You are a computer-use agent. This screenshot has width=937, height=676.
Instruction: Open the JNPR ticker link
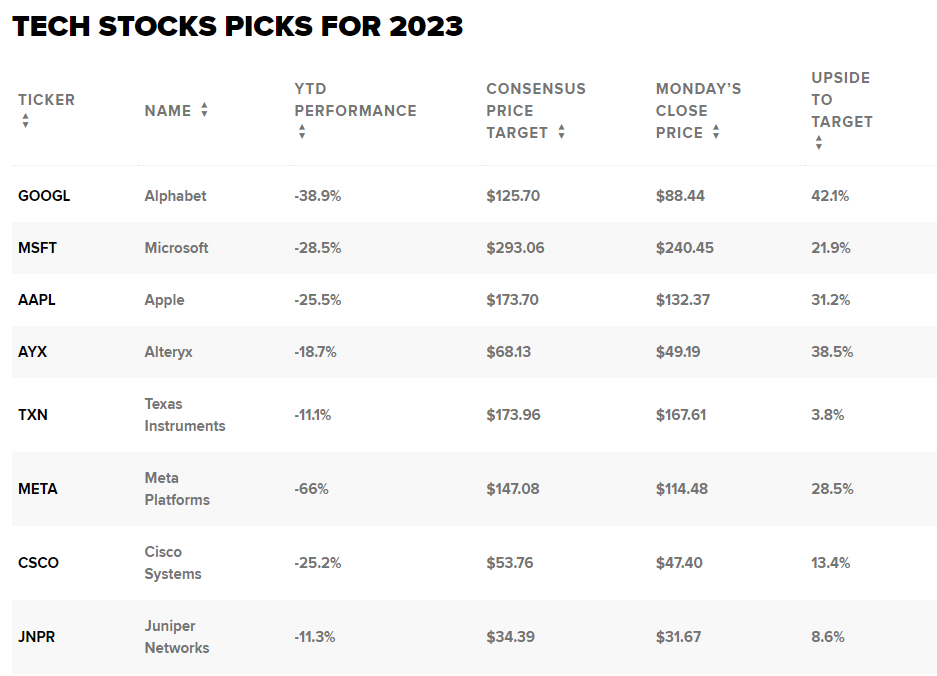[36, 637]
